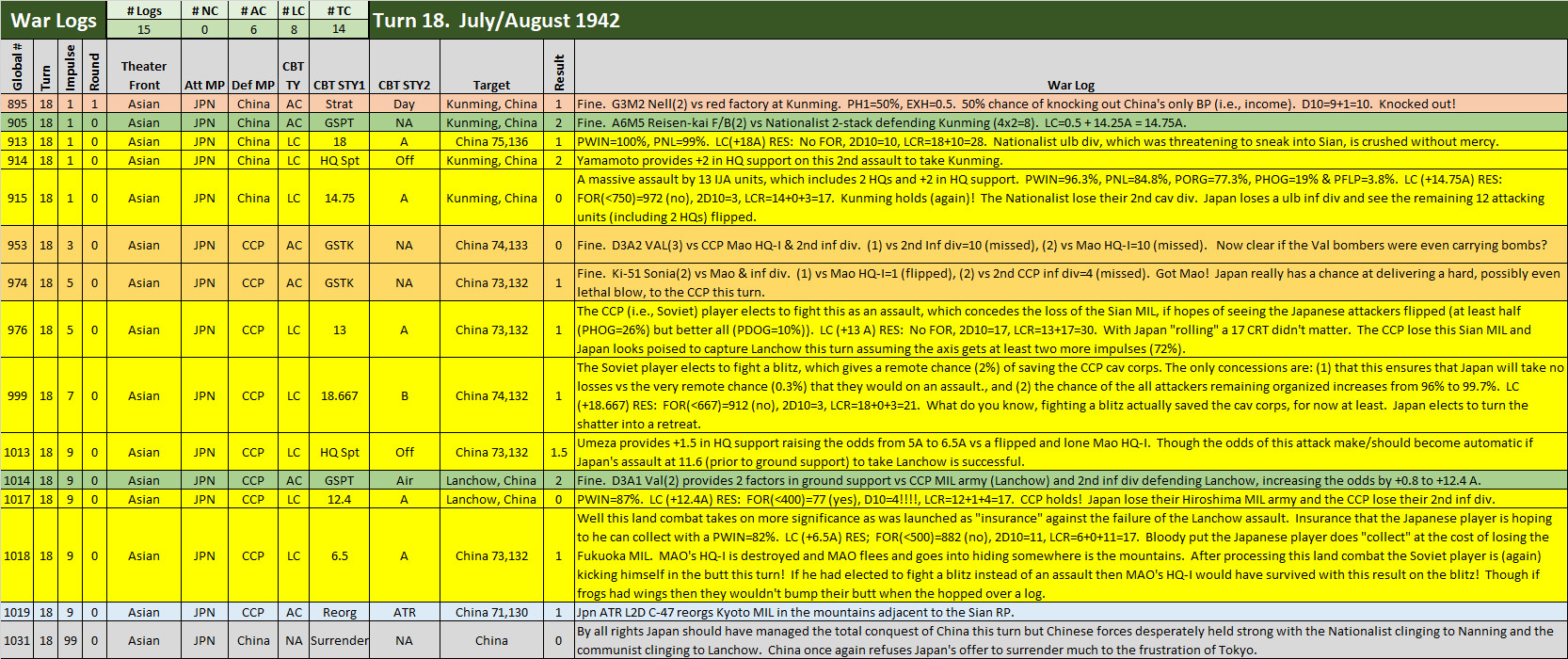
Task: Click the # TC value cell showing 14
Action: [x=339, y=29]
